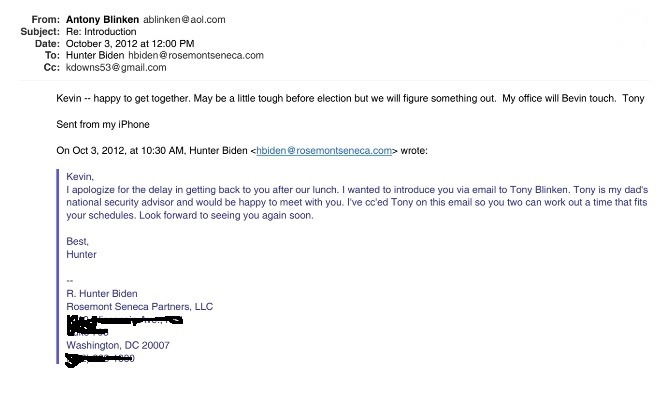Click signature name R. Hunter Biden

[x=102, y=294]
